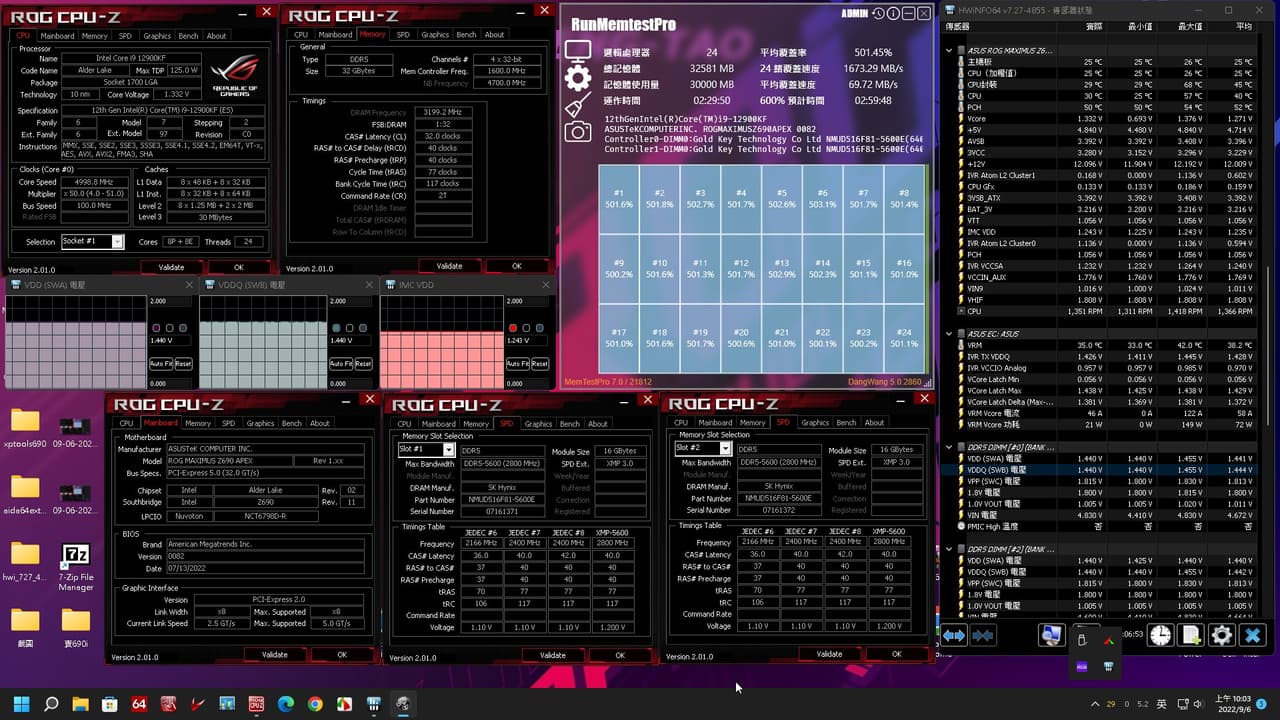This screenshot has height=720, width=1280.
Task: Click the RunMemtestPro broom cleanup icon
Action: coord(577,106)
